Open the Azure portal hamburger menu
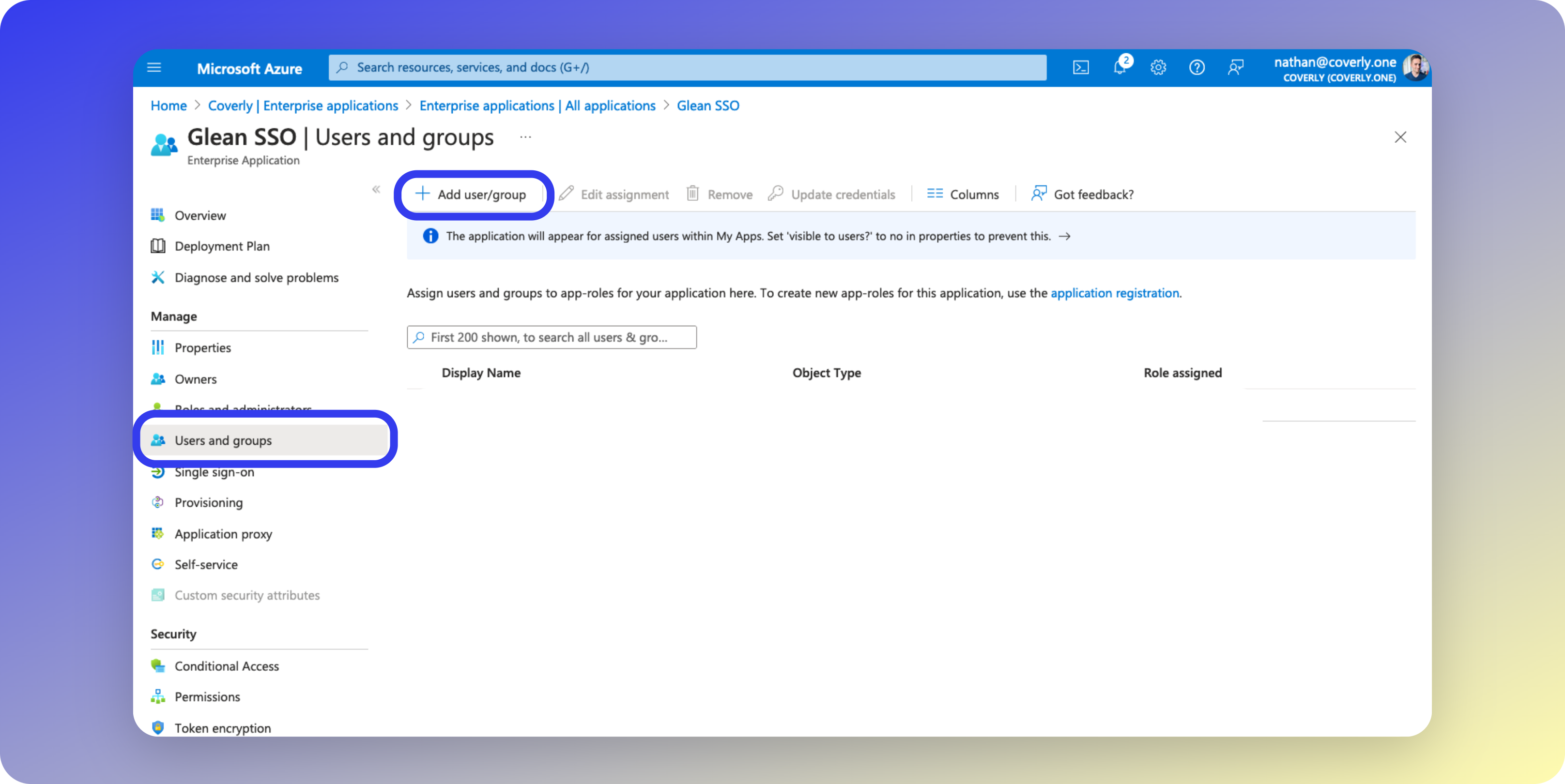 coord(154,67)
